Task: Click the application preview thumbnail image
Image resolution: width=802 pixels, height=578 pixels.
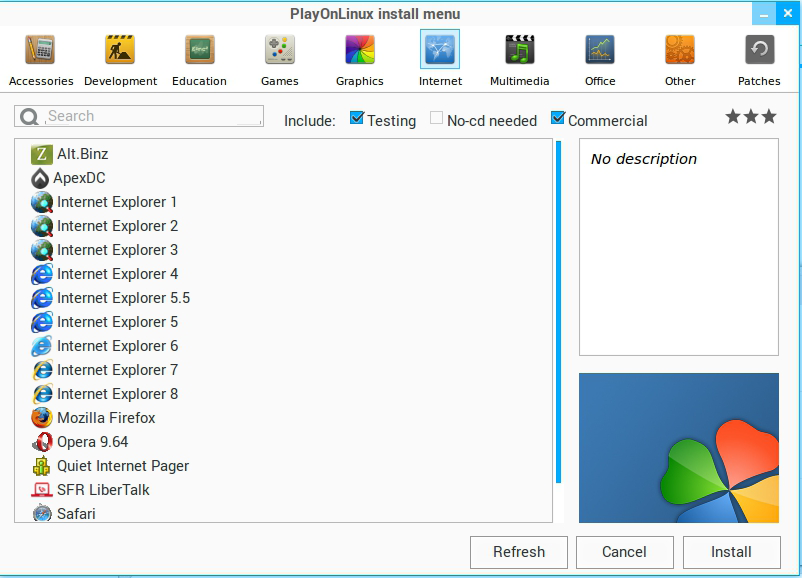Action: 679,448
